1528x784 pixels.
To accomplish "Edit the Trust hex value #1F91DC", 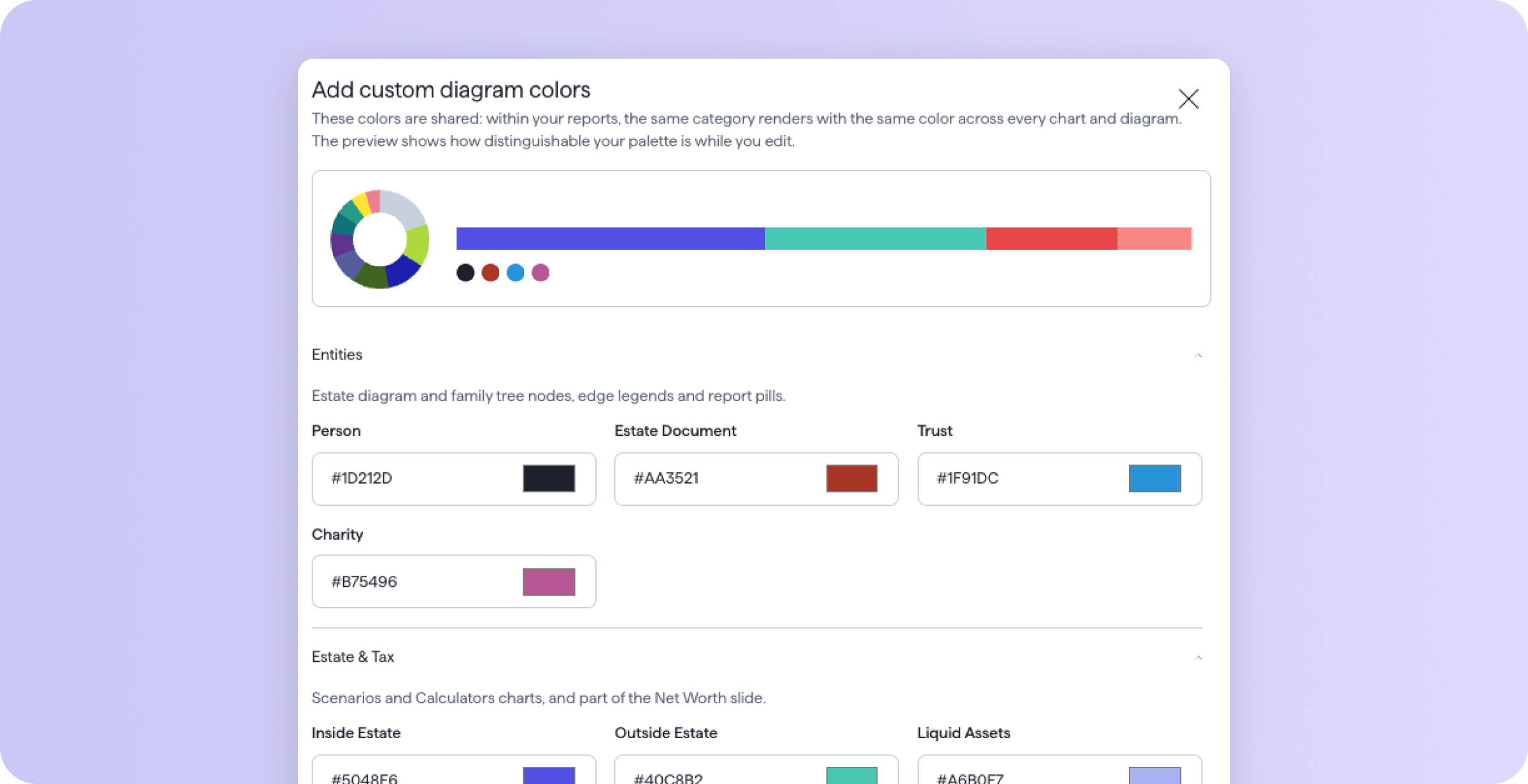I will tap(968, 478).
